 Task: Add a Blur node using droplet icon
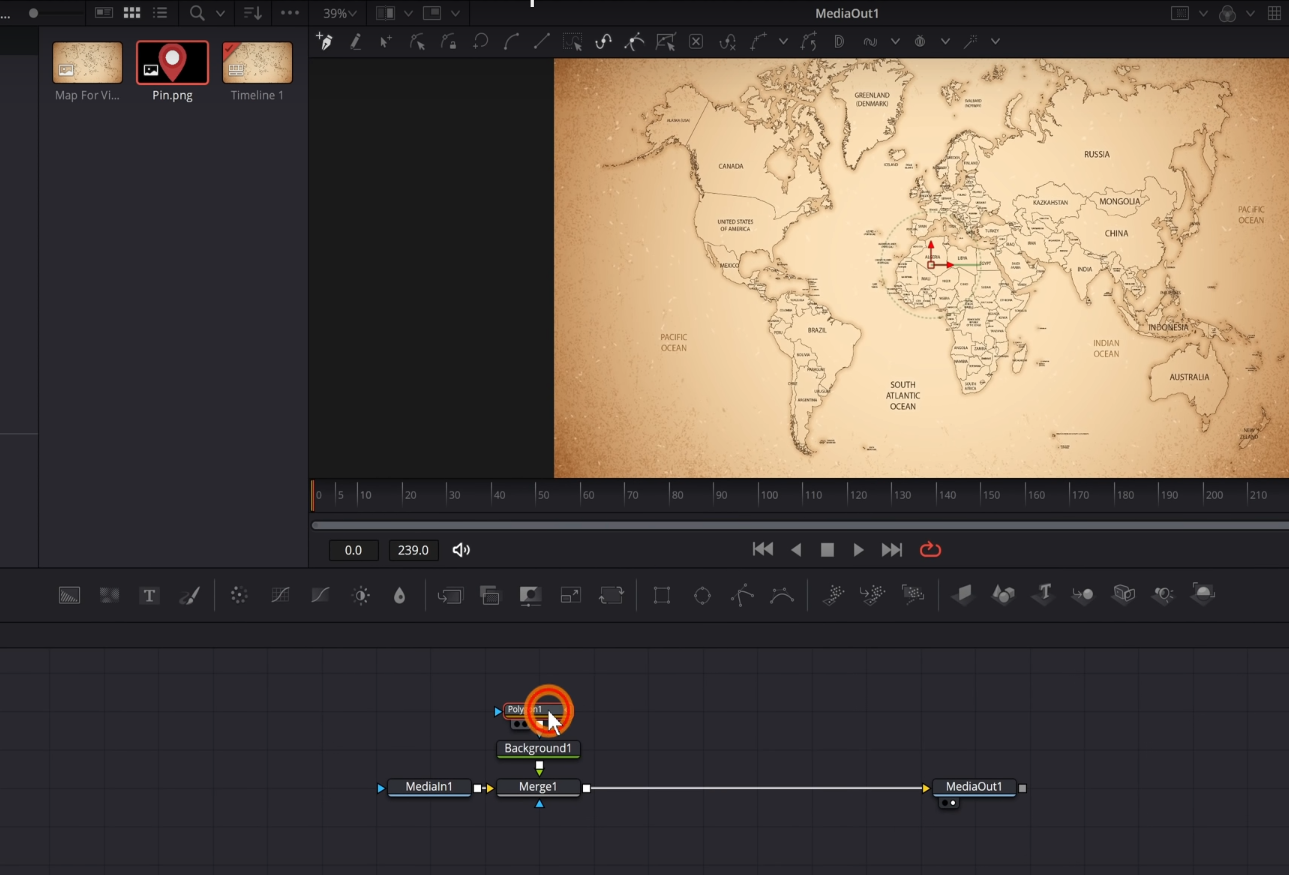tap(400, 595)
